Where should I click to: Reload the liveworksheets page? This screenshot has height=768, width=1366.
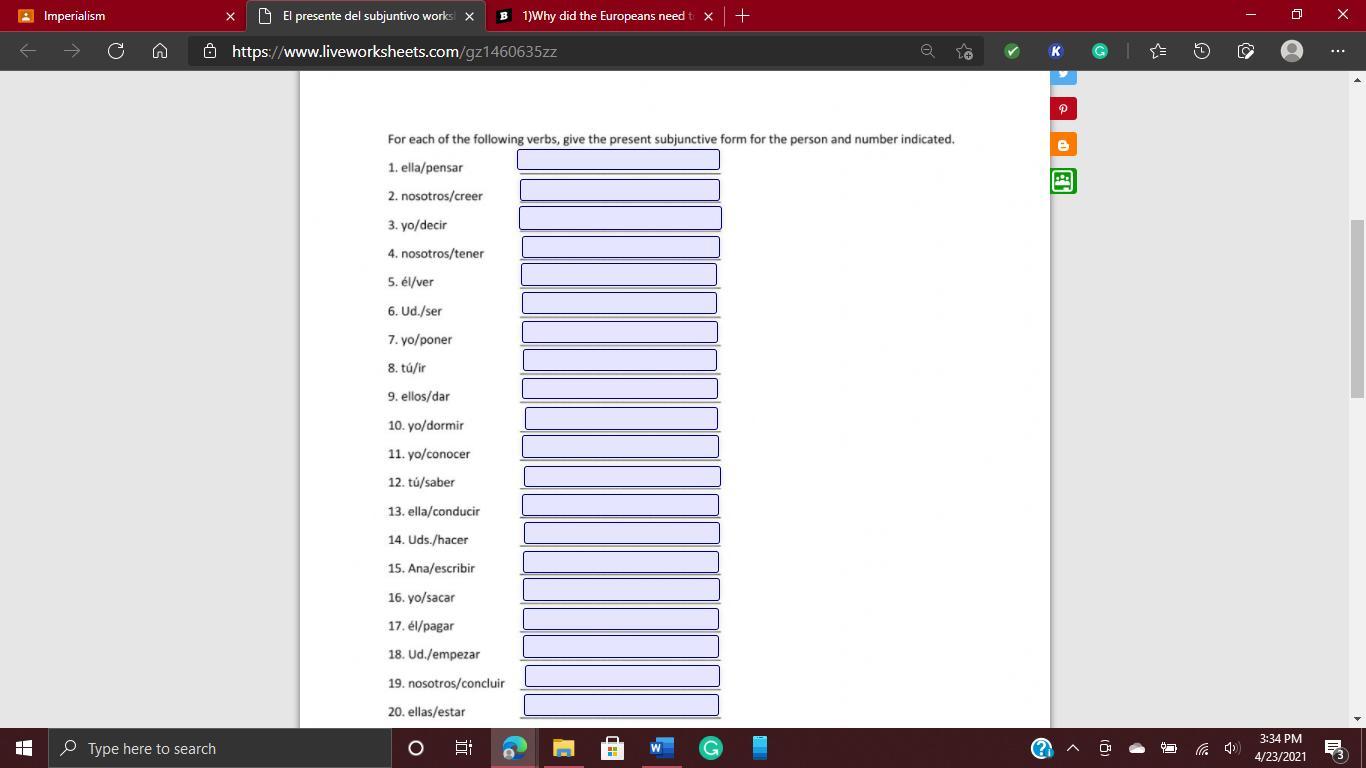pyautogui.click(x=116, y=51)
